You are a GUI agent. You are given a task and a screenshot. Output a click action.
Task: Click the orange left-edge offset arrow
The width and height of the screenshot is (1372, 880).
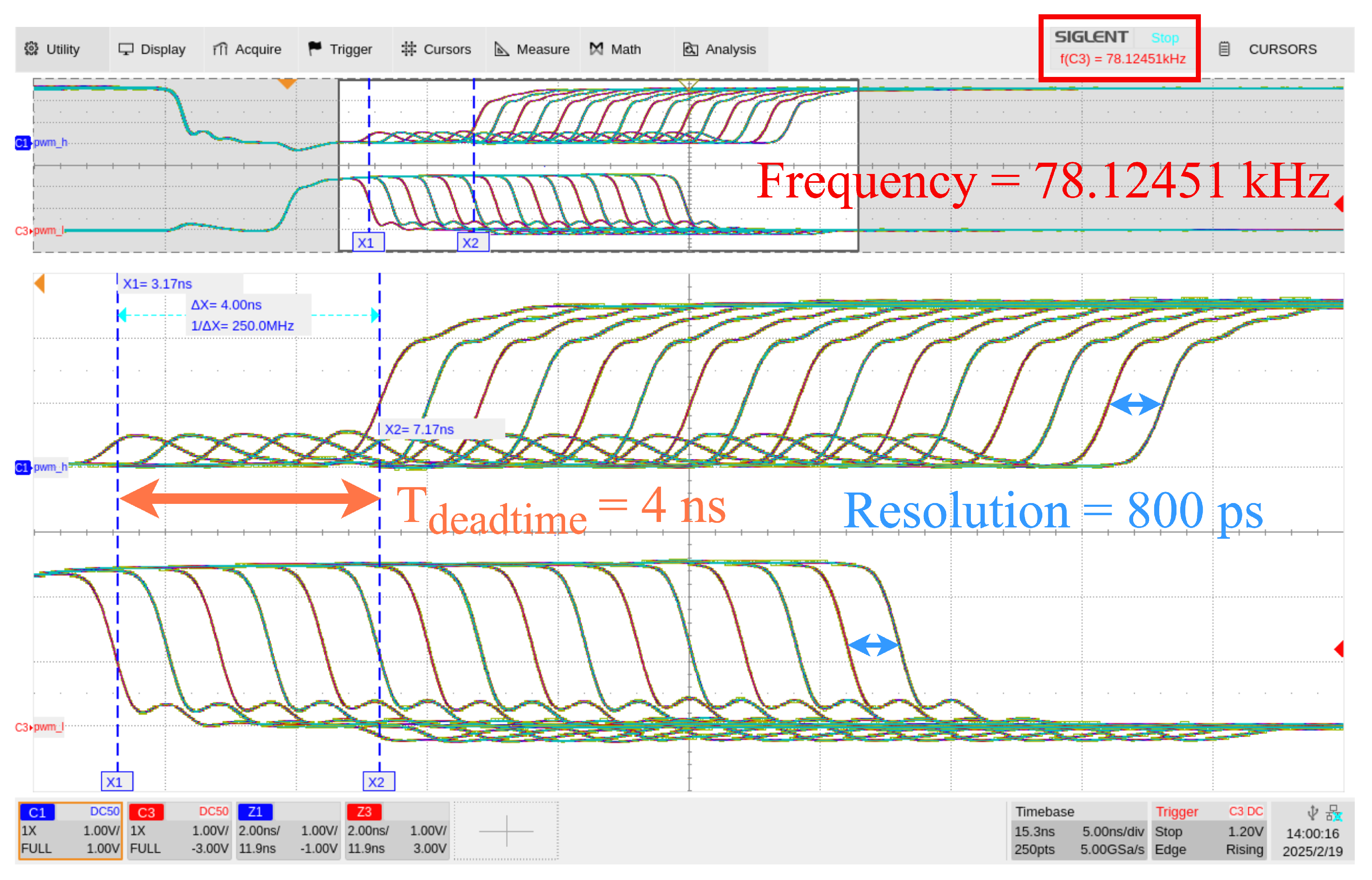(x=40, y=283)
